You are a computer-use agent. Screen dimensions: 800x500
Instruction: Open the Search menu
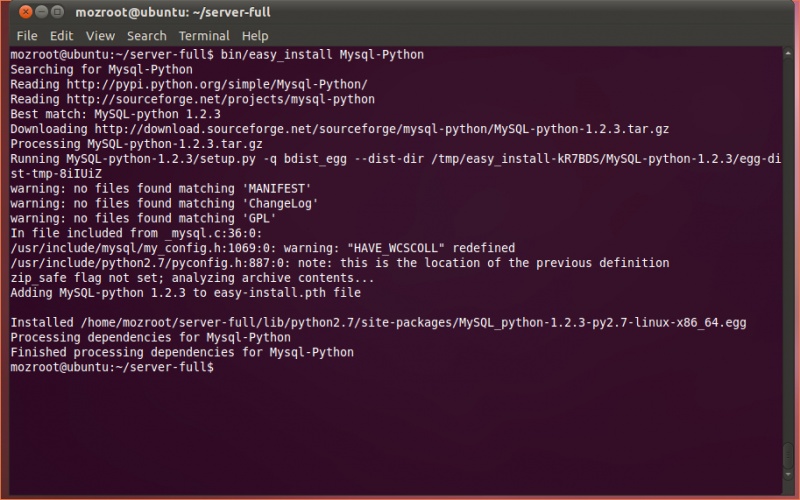tap(146, 36)
